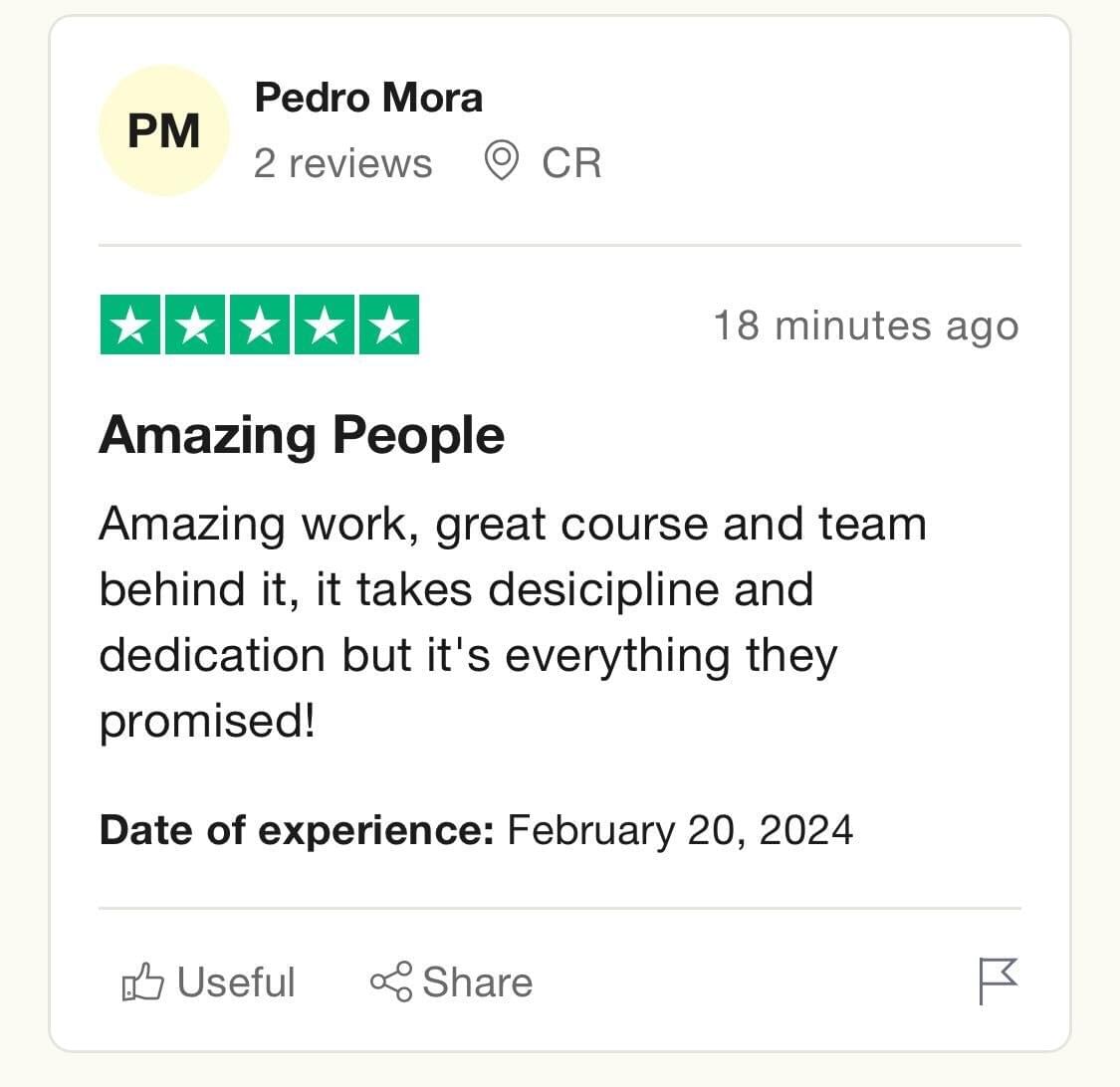Mark the review with the Useful label
The height and width of the screenshot is (1087, 1120).
coord(236,982)
